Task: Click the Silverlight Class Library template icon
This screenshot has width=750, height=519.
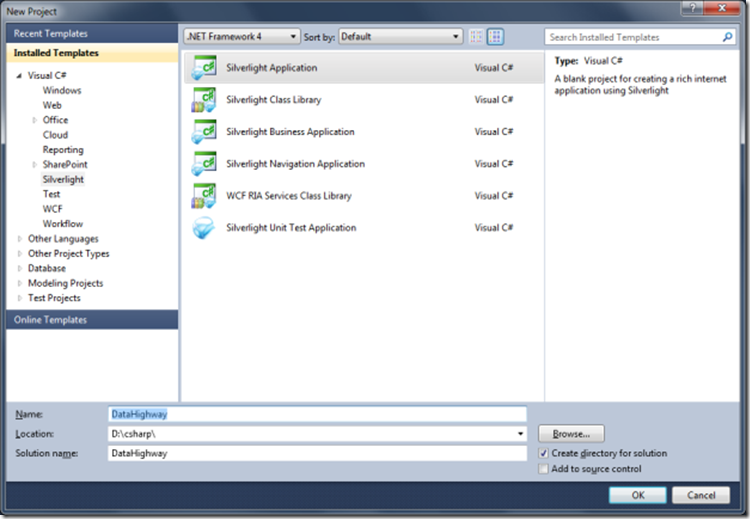Action: [x=204, y=99]
